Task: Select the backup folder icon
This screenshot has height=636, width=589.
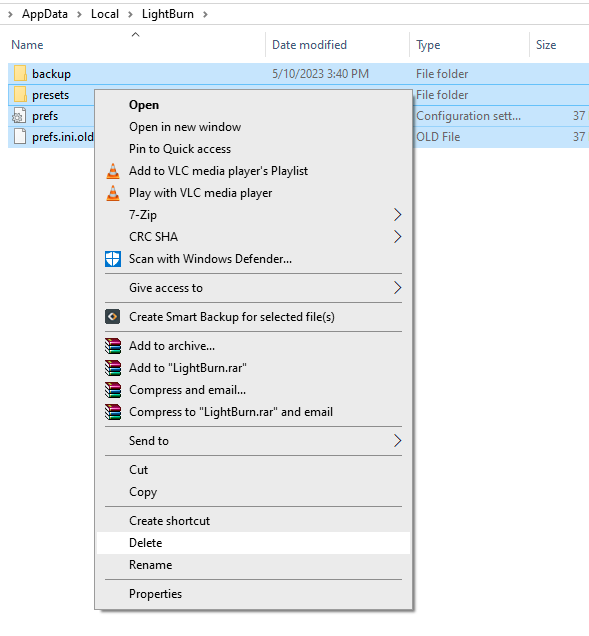Action: coord(20,74)
